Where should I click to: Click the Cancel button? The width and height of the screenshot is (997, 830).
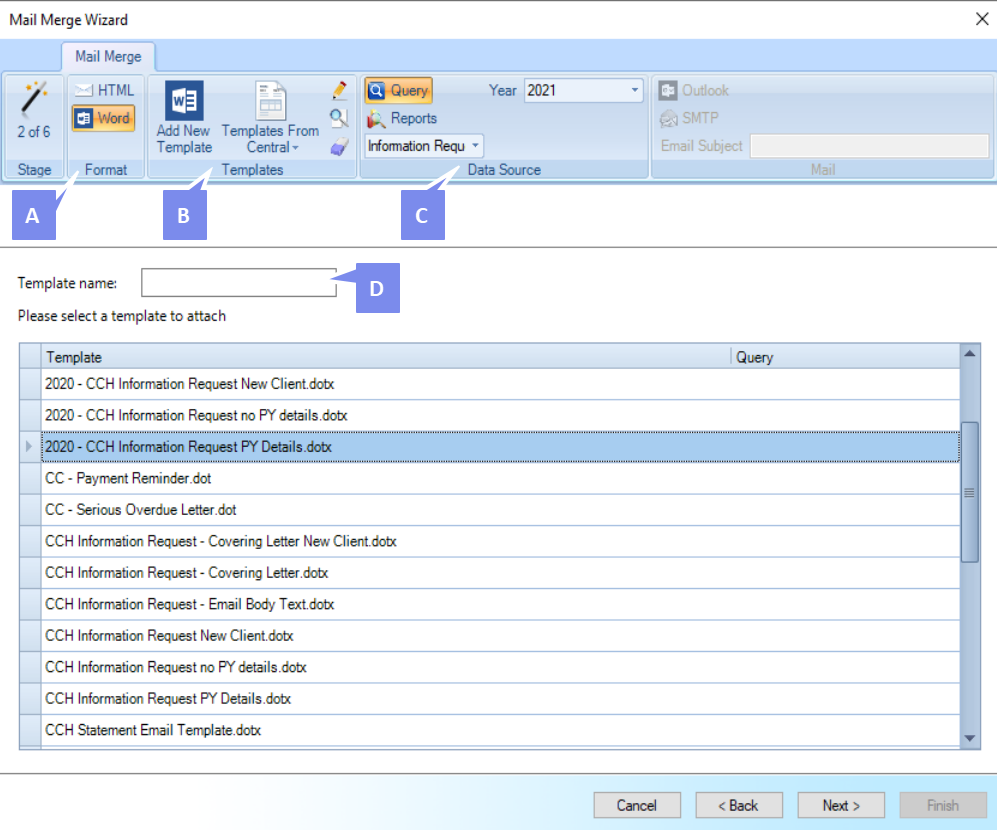637,805
